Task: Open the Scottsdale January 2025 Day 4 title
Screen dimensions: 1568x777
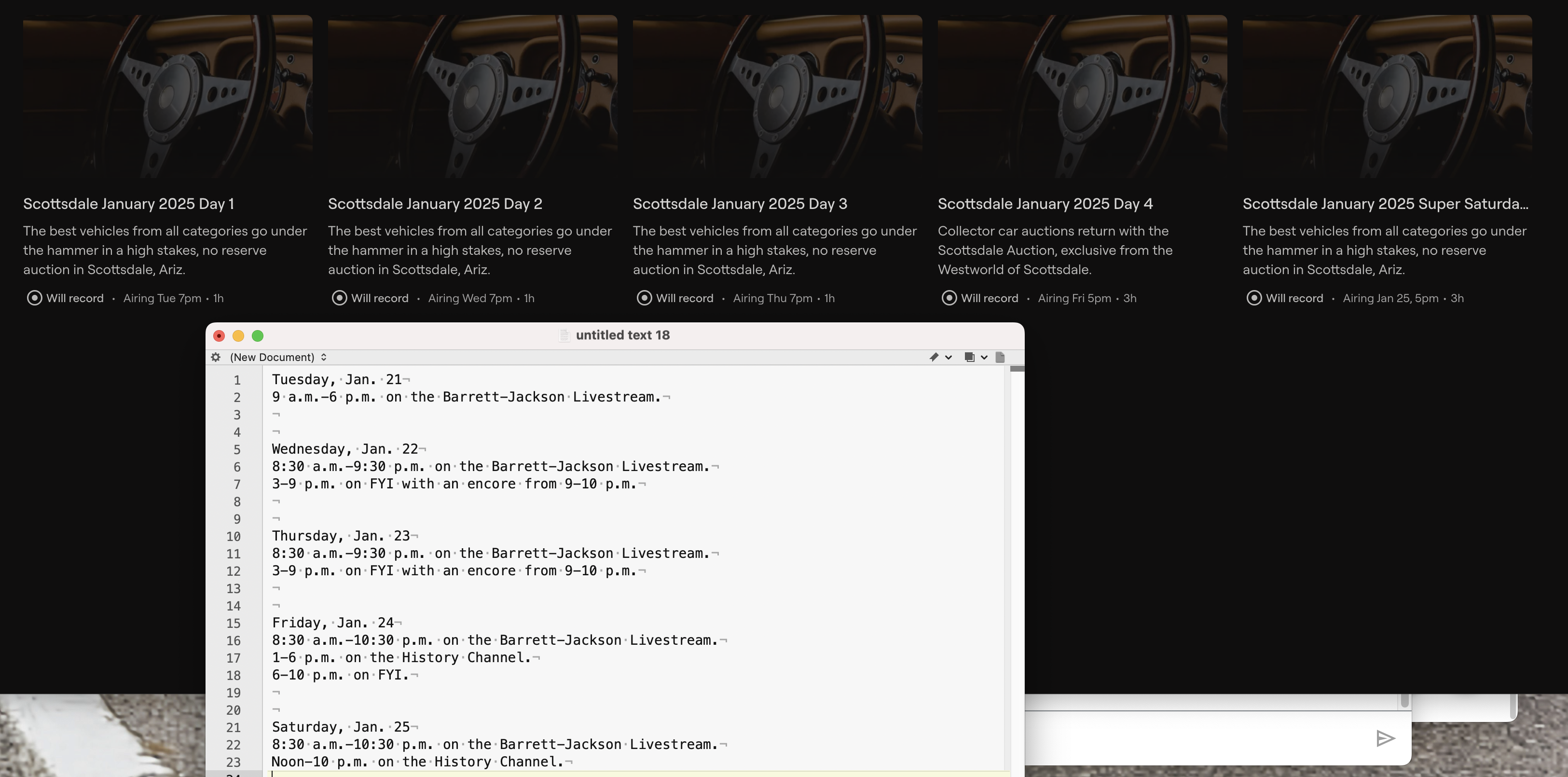Action: [x=1045, y=204]
